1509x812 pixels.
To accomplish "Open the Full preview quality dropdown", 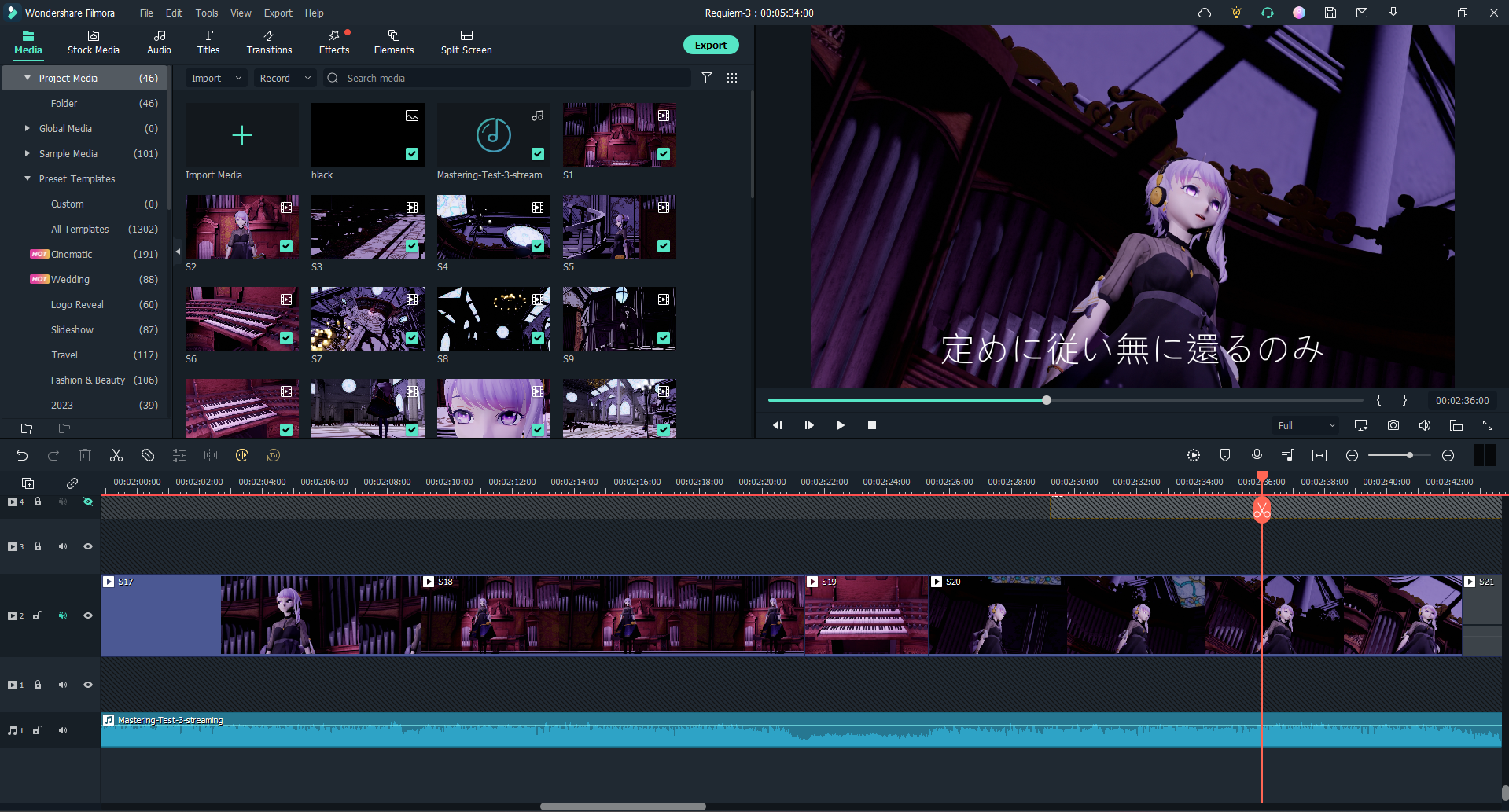I will pos(1305,425).
